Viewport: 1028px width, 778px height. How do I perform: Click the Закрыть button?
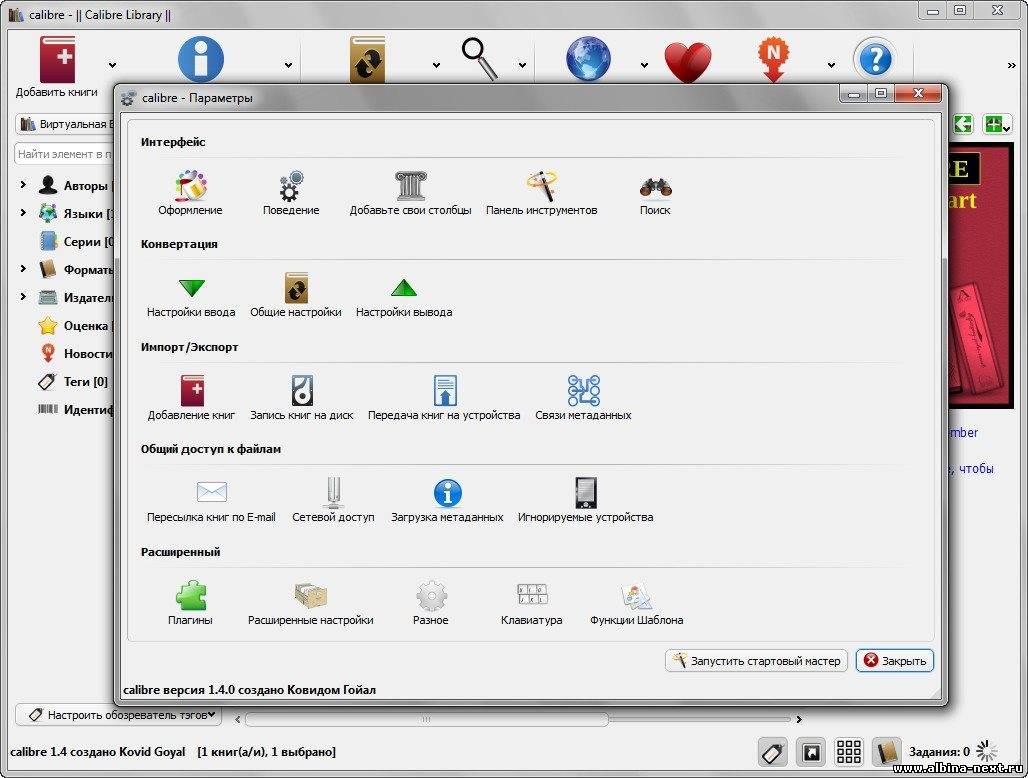click(895, 661)
